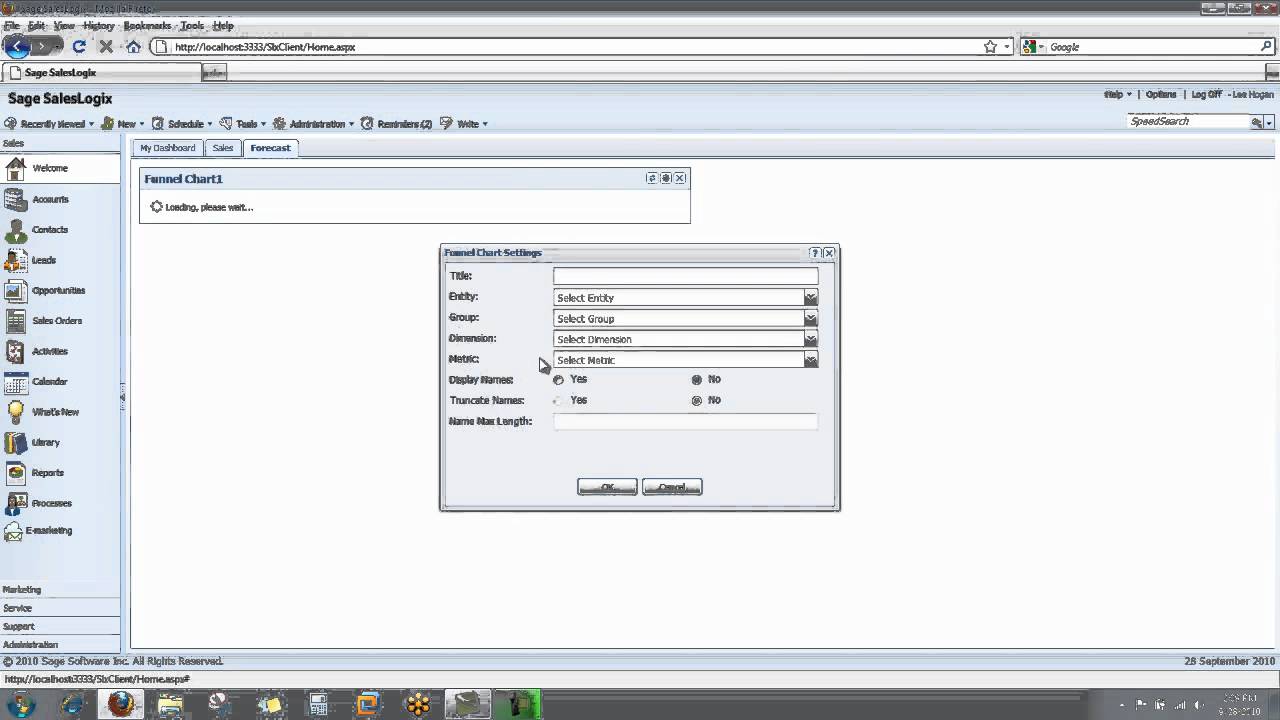The height and width of the screenshot is (720, 1280).
Task: Click the Options link
Action: (x=1161, y=94)
